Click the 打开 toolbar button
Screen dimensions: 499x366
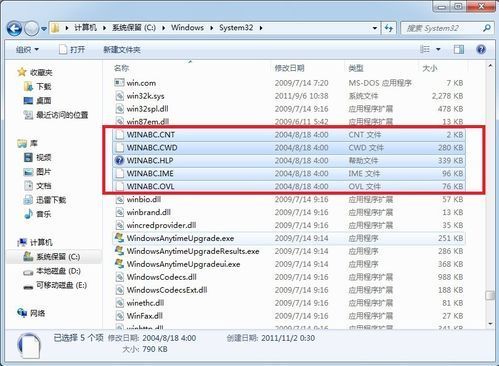pyautogui.click(x=72, y=50)
